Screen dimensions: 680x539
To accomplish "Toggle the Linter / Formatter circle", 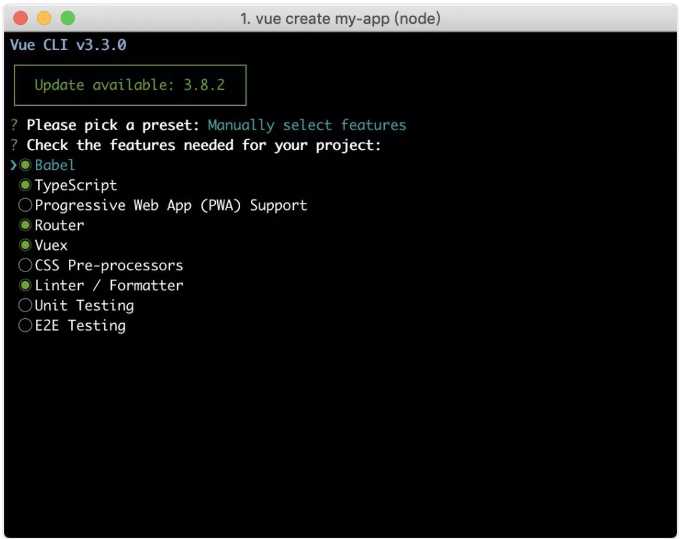I will click(25, 285).
